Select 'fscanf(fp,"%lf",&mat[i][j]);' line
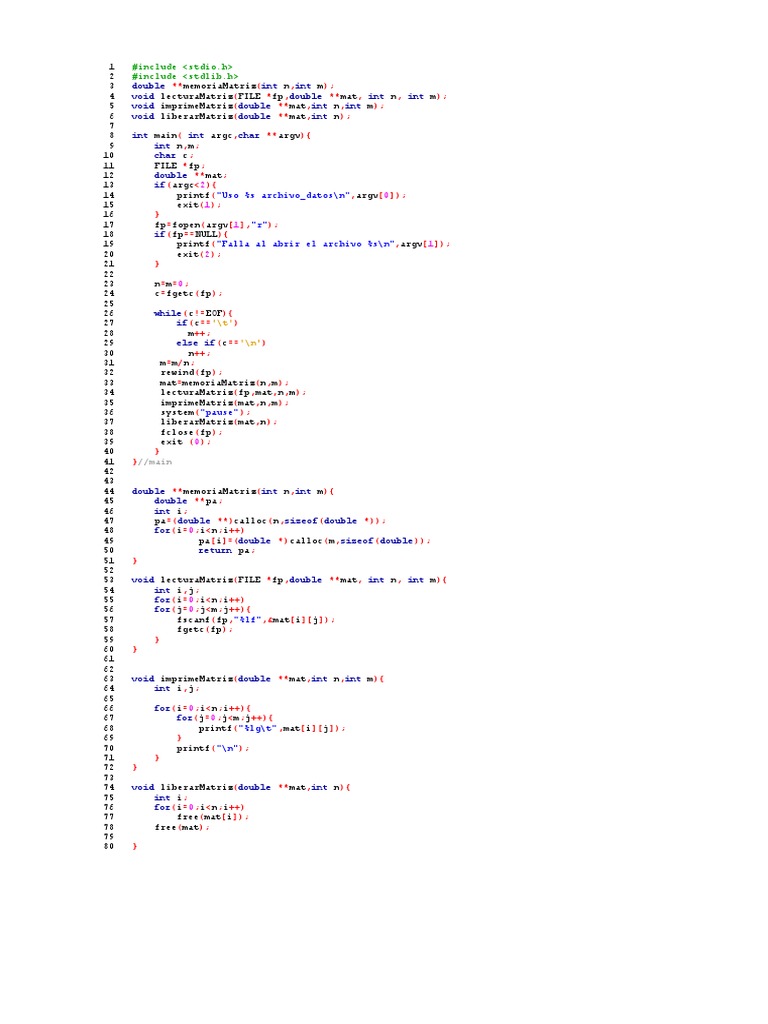Image resolution: width=768 pixels, height=1024 pixels. pyautogui.click(x=255, y=620)
